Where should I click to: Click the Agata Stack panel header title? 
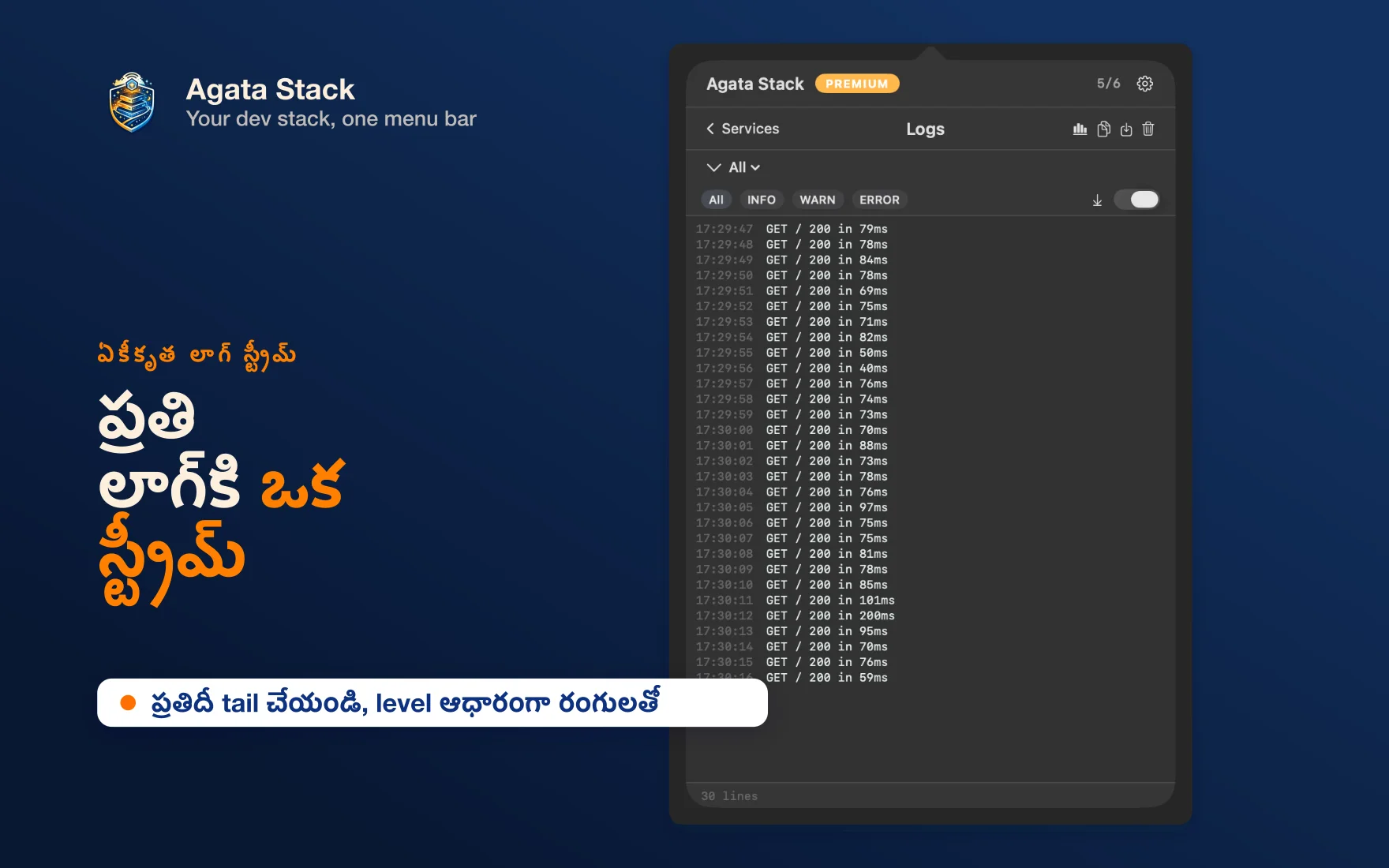[x=755, y=84]
